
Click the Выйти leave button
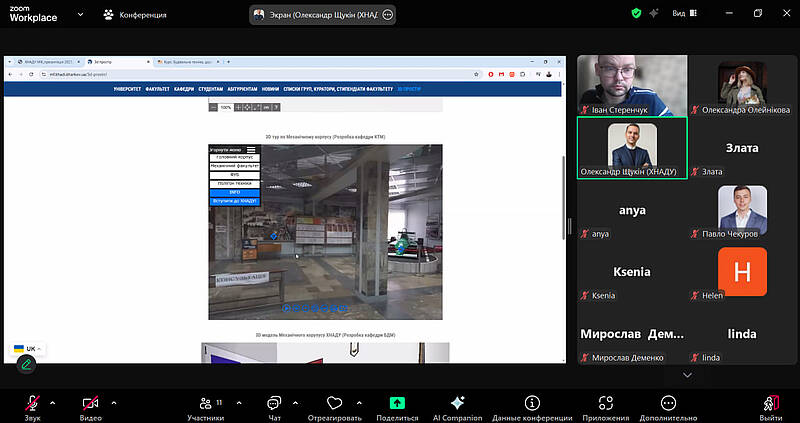tap(770, 402)
